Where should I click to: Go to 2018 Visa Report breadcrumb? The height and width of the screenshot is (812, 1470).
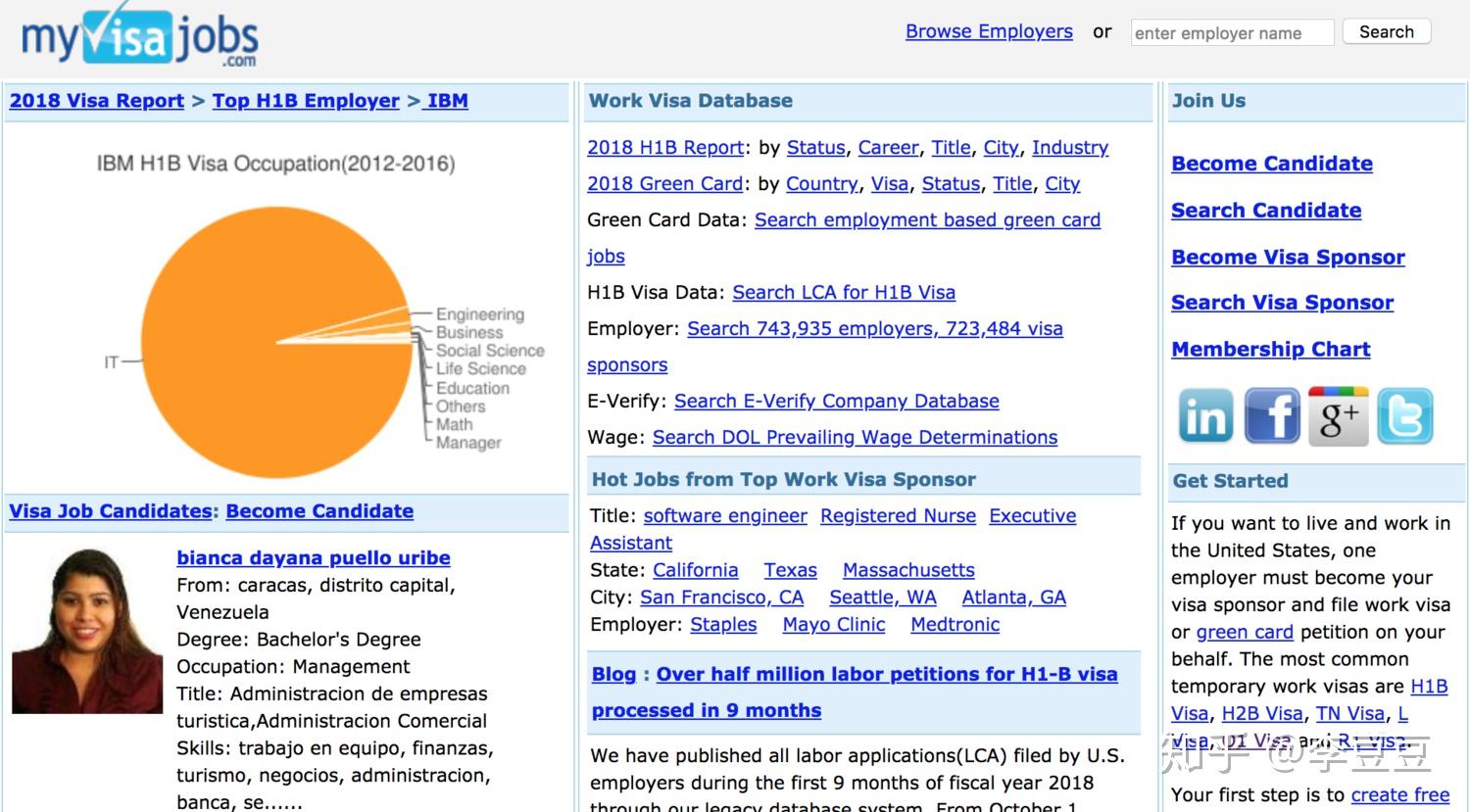point(97,101)
